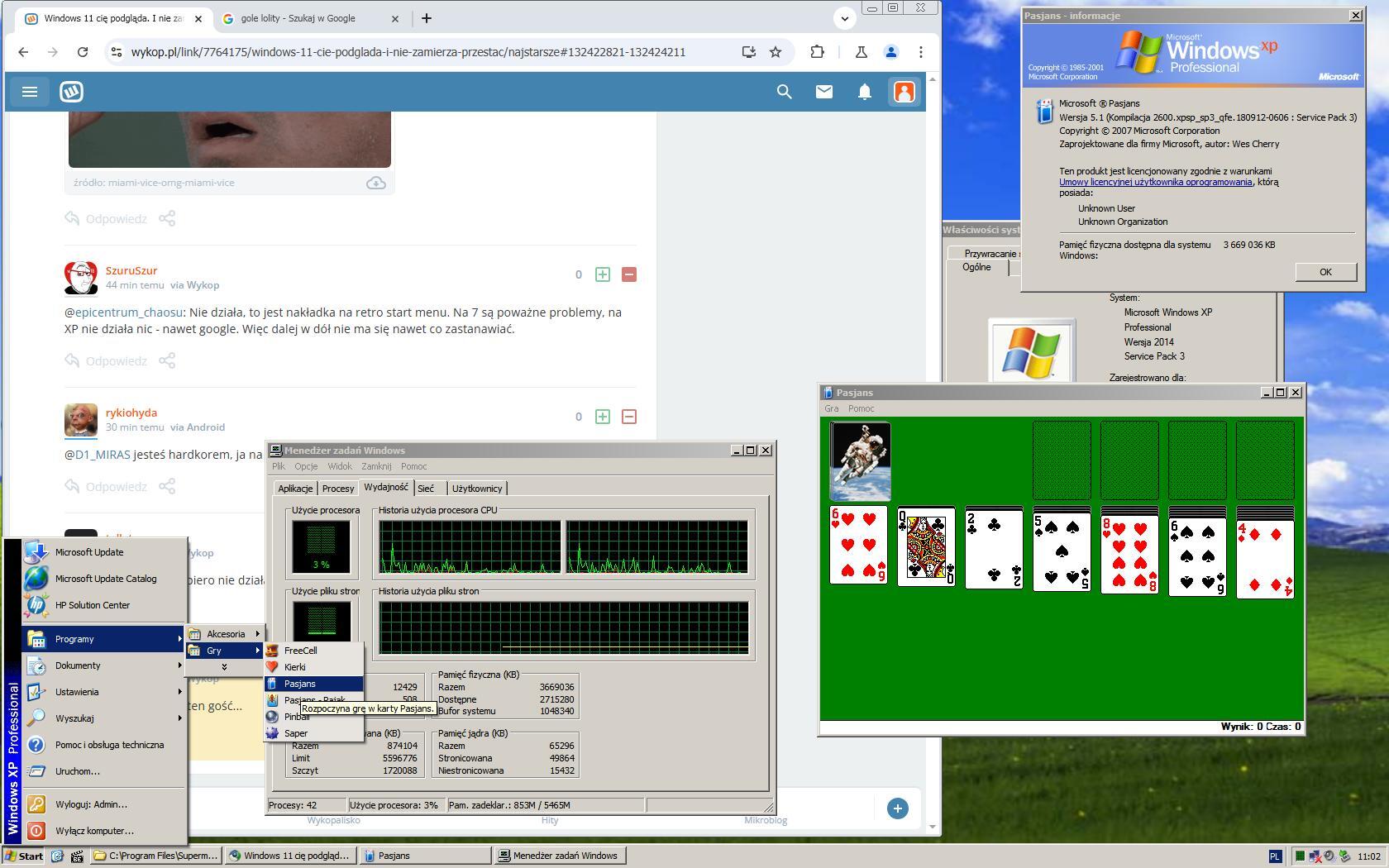Expand the Akcesoria submenu
This screenshot has width=1389, height=868.
click(226, 634)
